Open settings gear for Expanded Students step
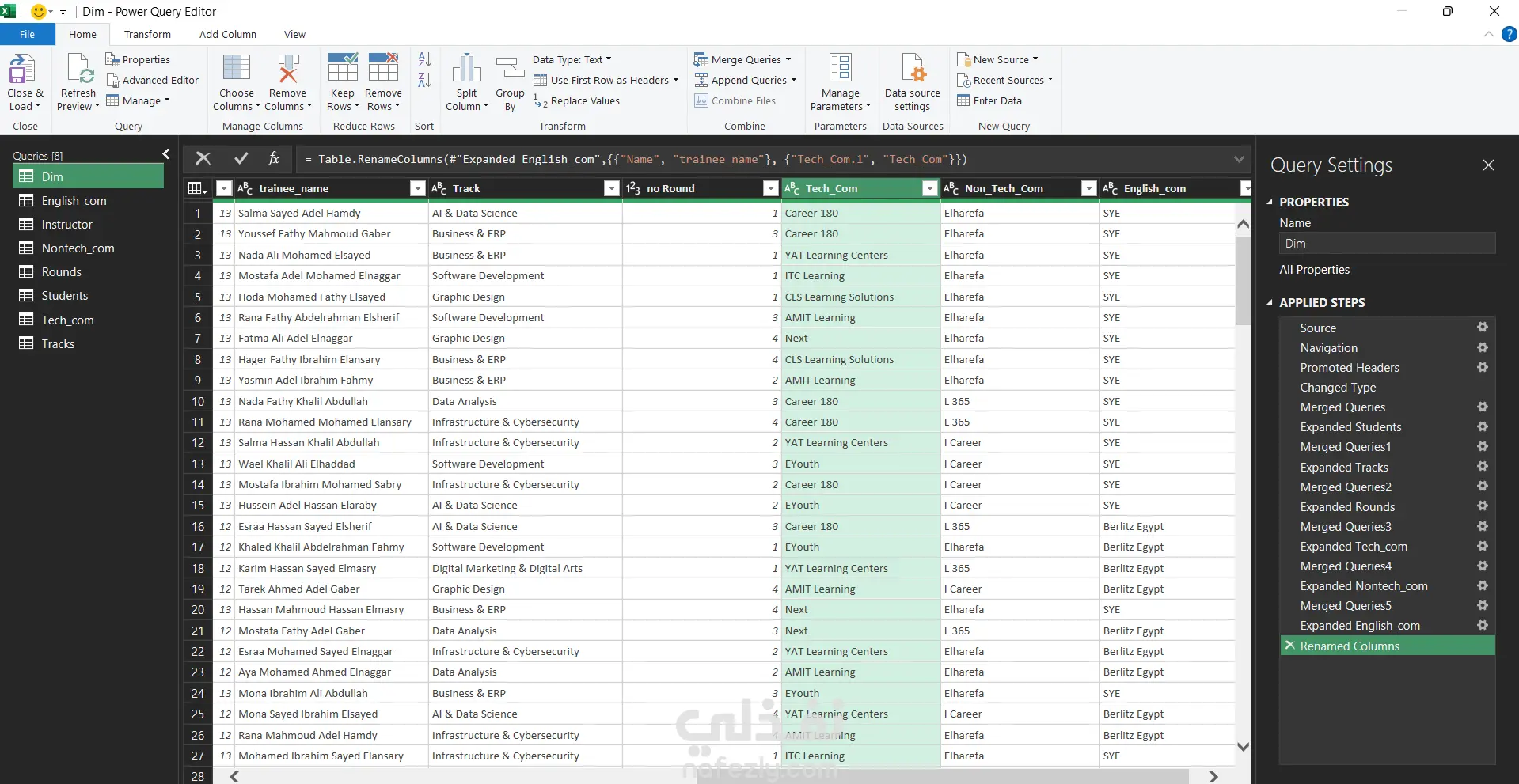Viewport: 1519px width, 784px height. (1483, 426)
